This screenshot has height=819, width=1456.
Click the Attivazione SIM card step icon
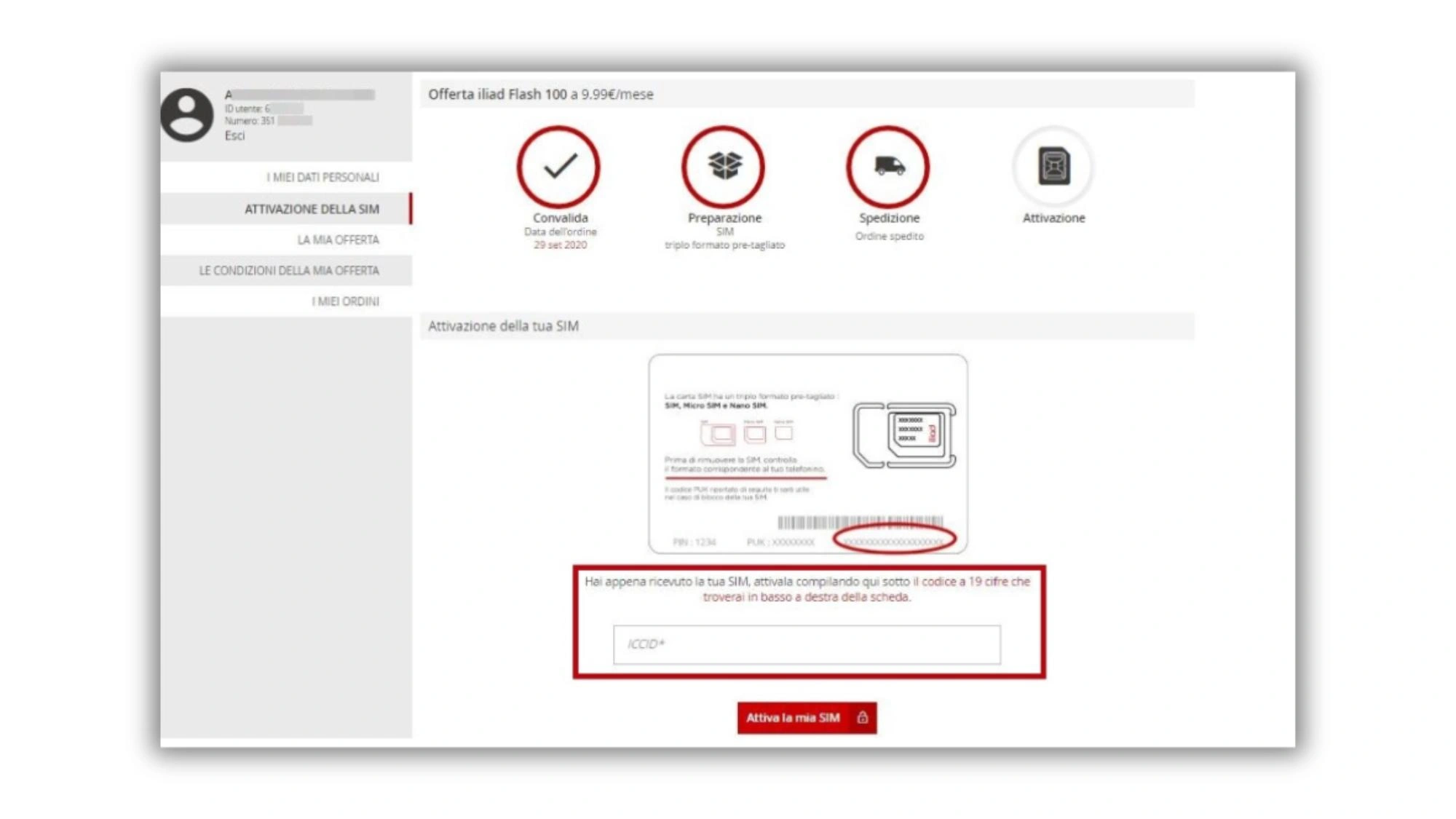1053,167
